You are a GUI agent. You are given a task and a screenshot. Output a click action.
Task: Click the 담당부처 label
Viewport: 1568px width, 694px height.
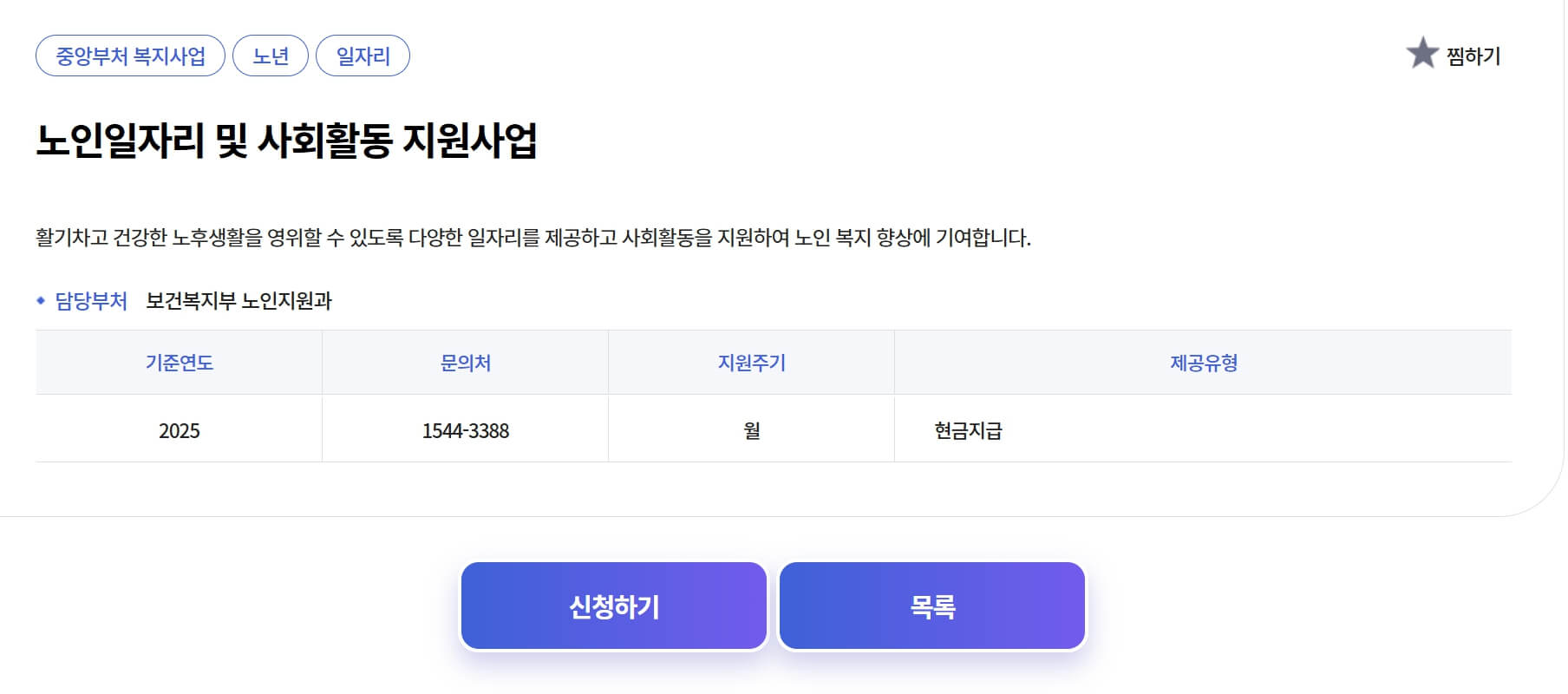[x=91, y=301]
